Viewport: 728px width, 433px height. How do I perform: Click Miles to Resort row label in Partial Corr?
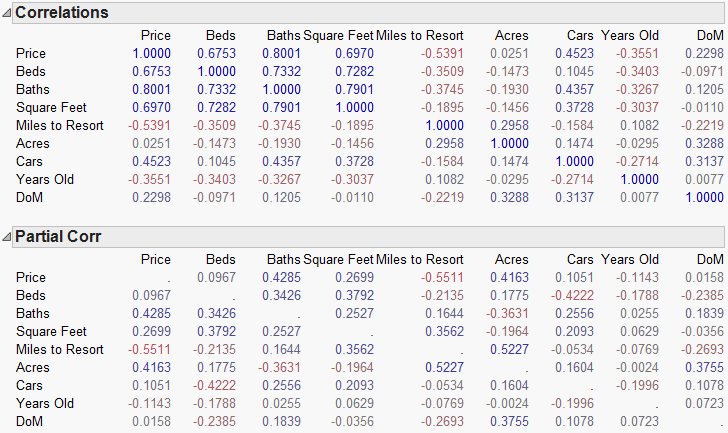pyautogui.click(x=59, y=349)
